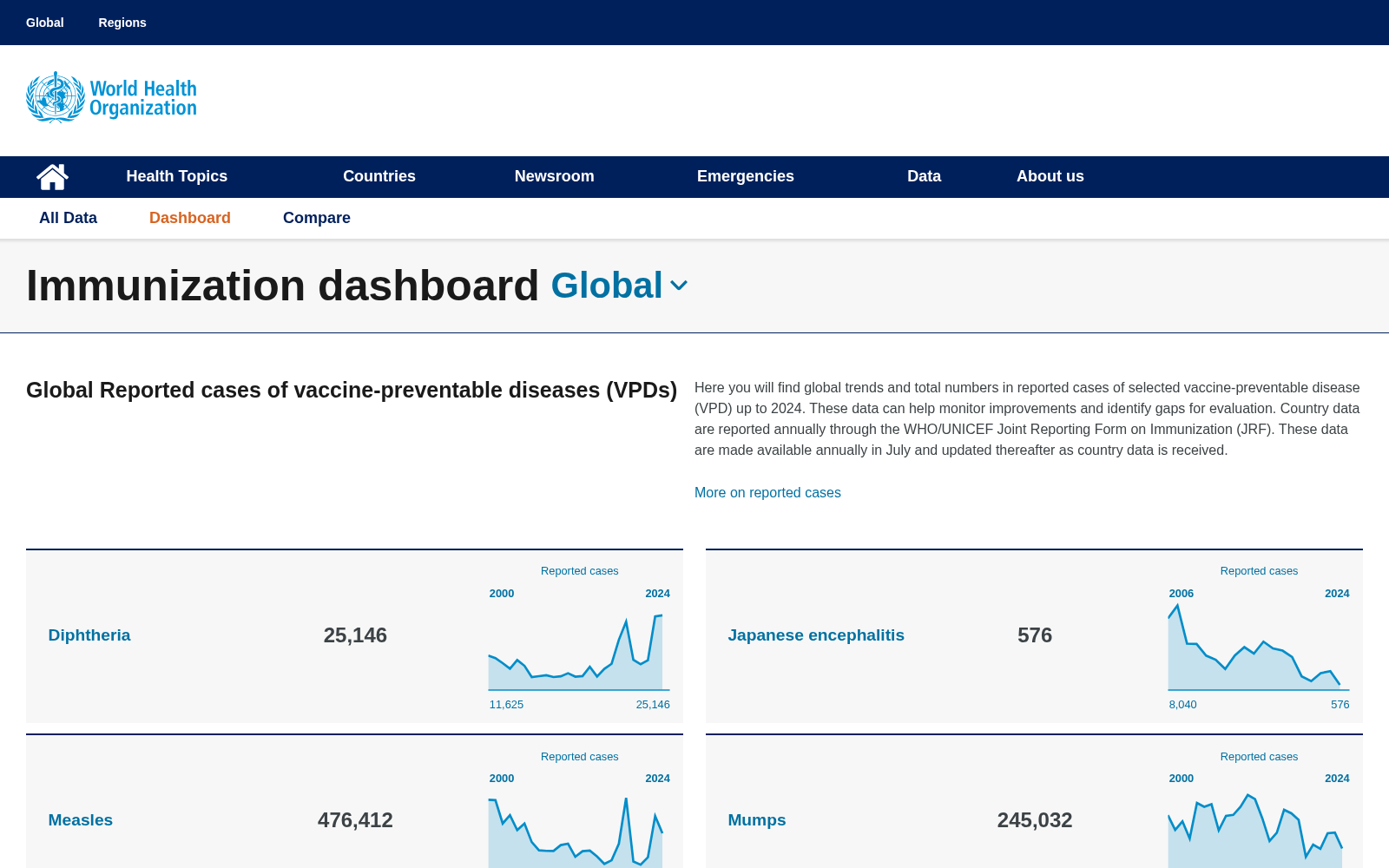Follow the More on reported cases link
The width and height of the screenshot is (1389, 868).
point(767,492)
